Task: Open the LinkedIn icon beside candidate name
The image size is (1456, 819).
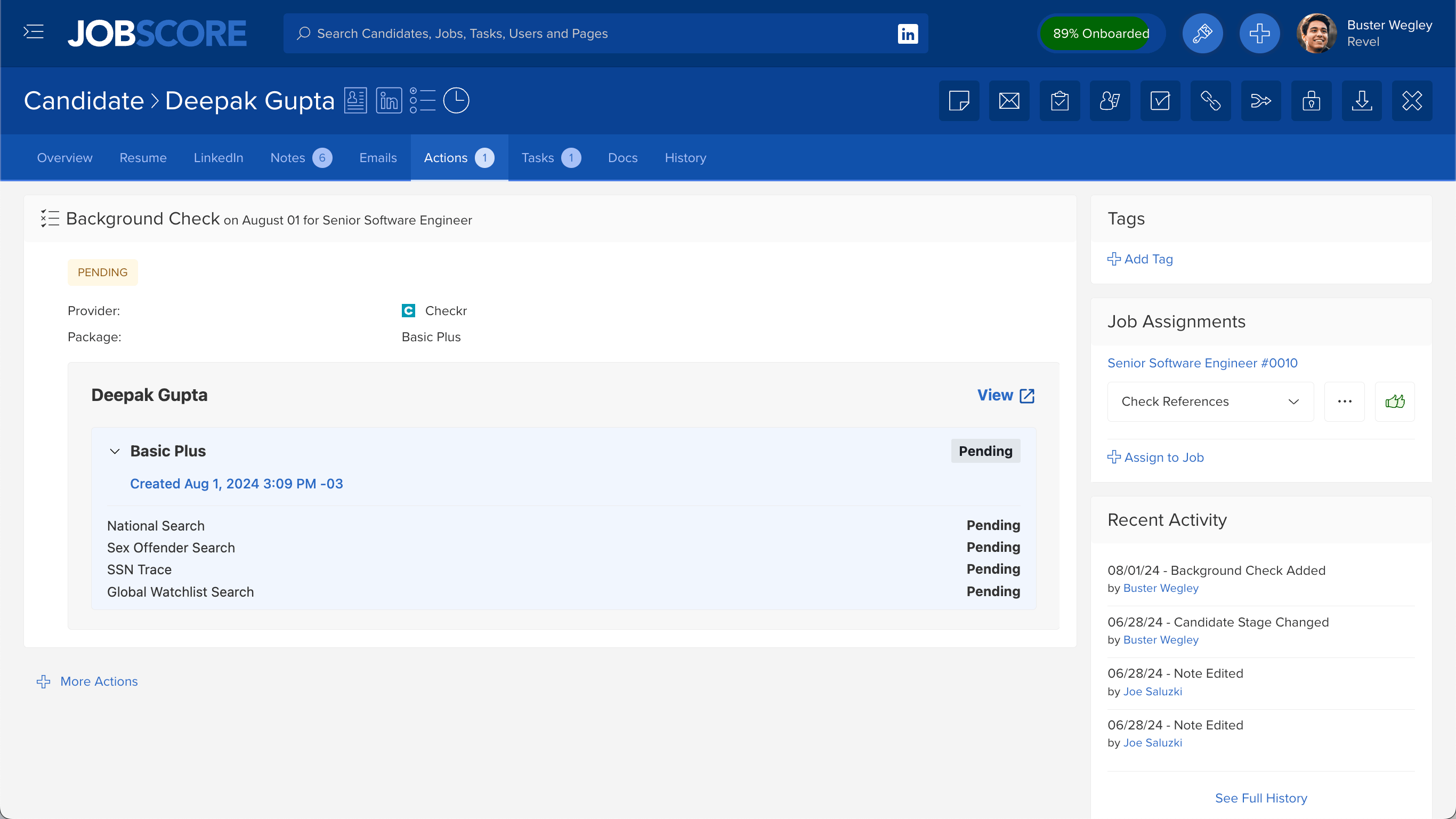Action: point(389,101)
